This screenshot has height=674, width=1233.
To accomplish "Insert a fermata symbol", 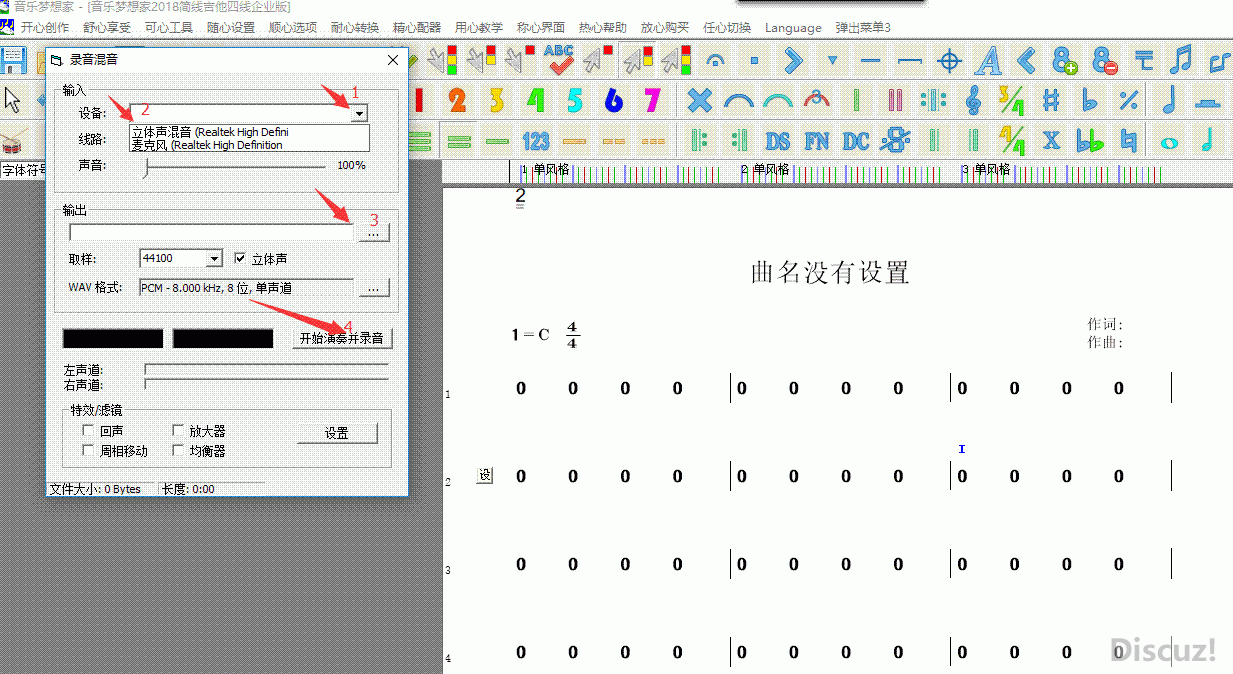I will point(715,61).
